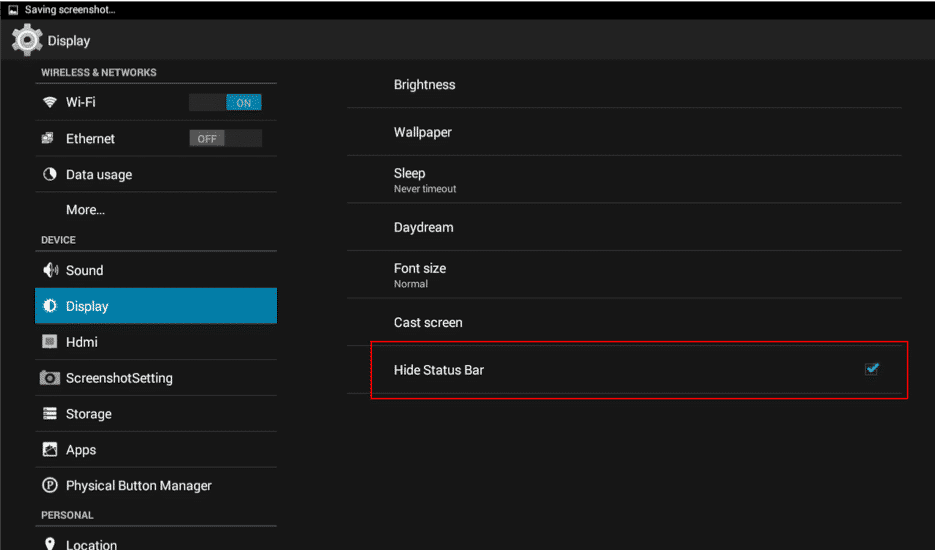Select Apps in the settings sidebar
935x550 pixels.
tap(156, 450)
